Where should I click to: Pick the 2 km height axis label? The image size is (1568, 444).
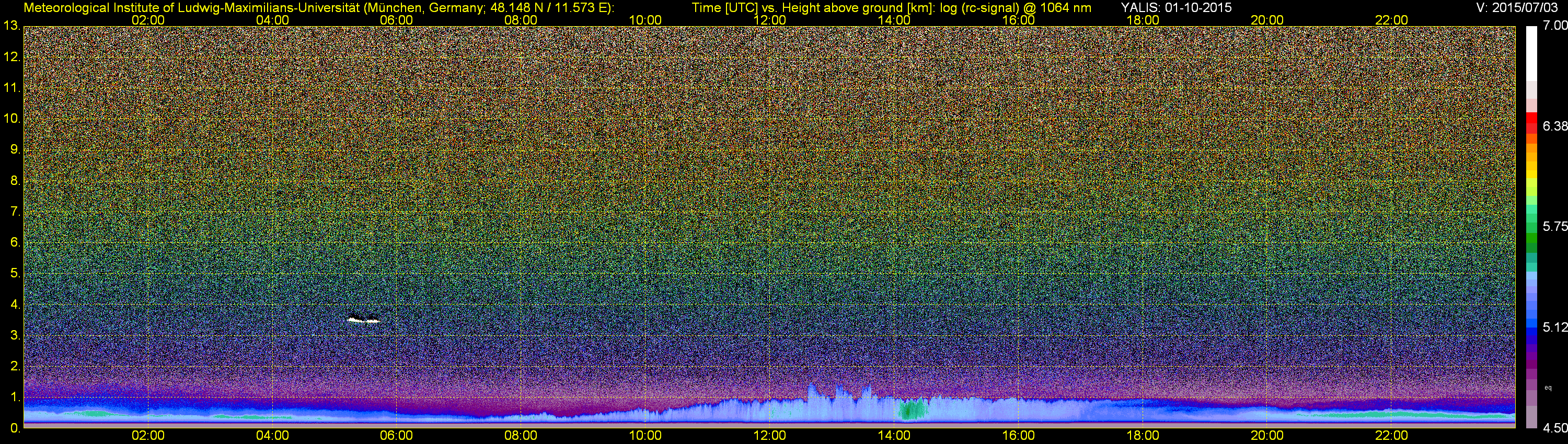coord(15,366)
